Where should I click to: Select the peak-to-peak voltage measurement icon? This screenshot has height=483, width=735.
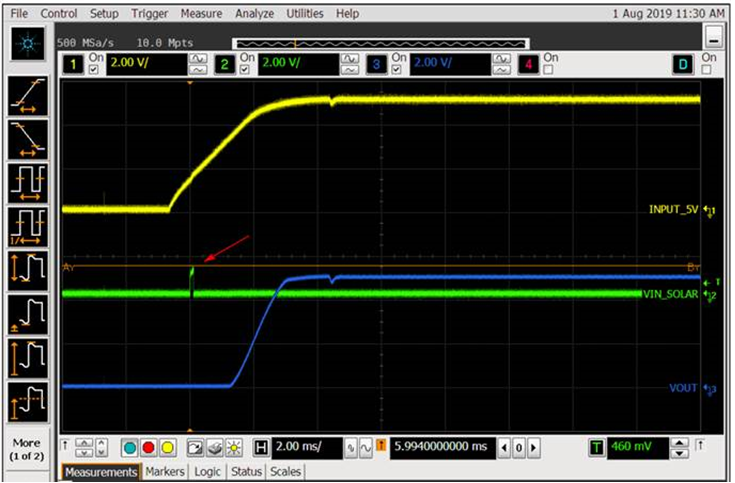point(28,271)
